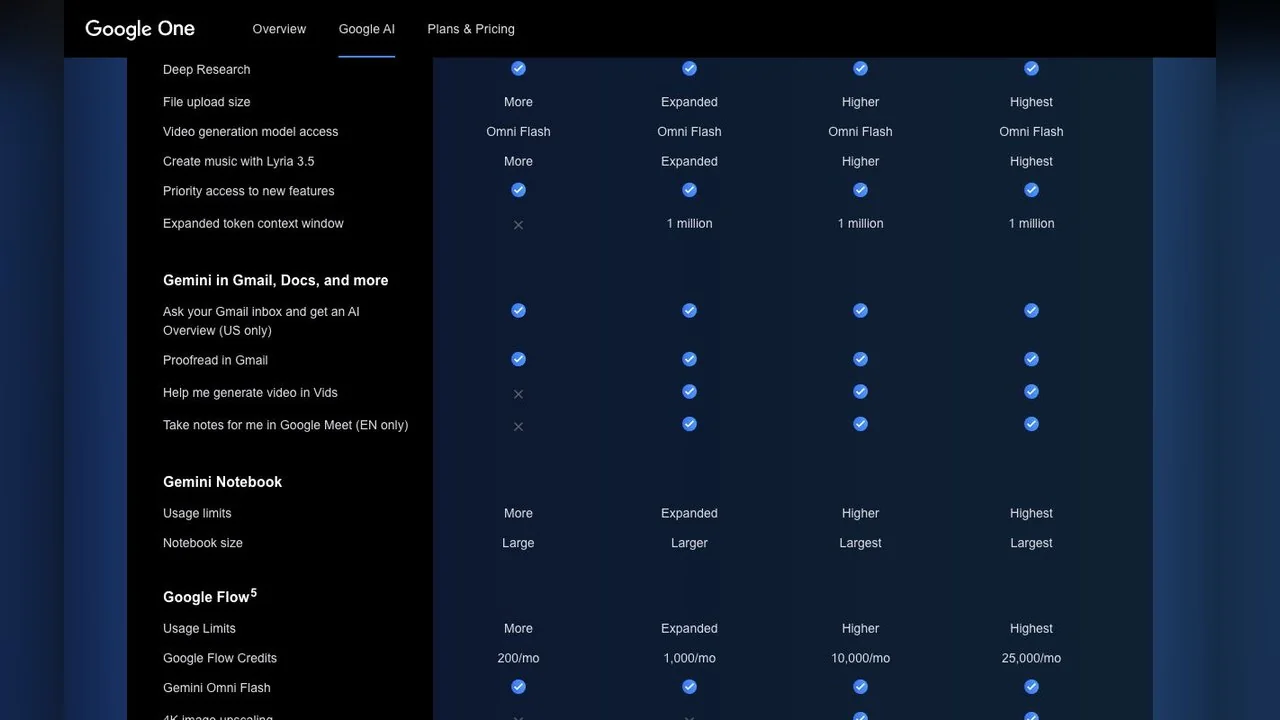Click the Vids video checkmark in the last plan column
This screenshot has height=720, width=1280.
[x=1031, y=392]
